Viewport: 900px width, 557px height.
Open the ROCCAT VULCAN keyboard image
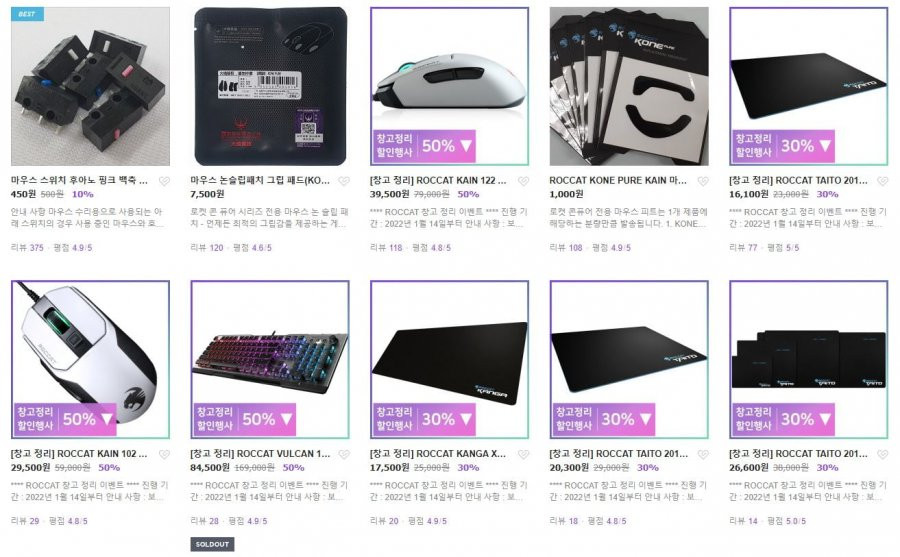(270, 359)
